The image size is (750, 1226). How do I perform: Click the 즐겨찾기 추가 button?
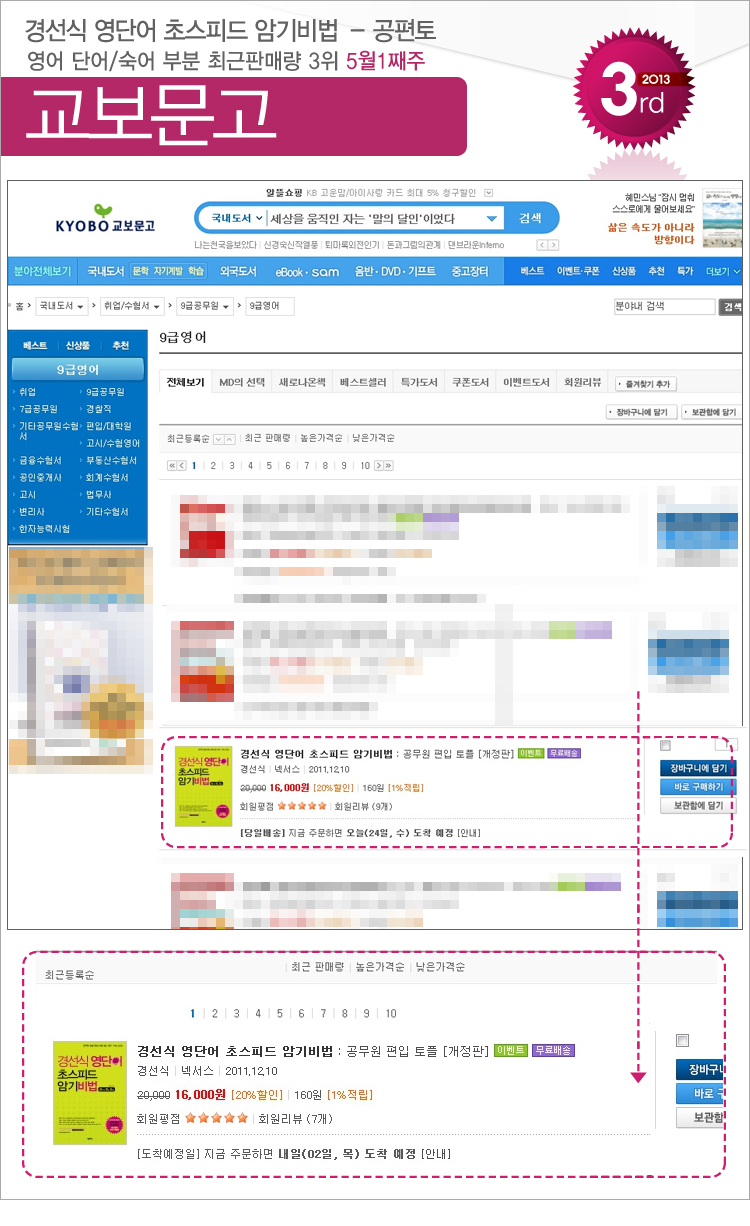click(646, 384)
